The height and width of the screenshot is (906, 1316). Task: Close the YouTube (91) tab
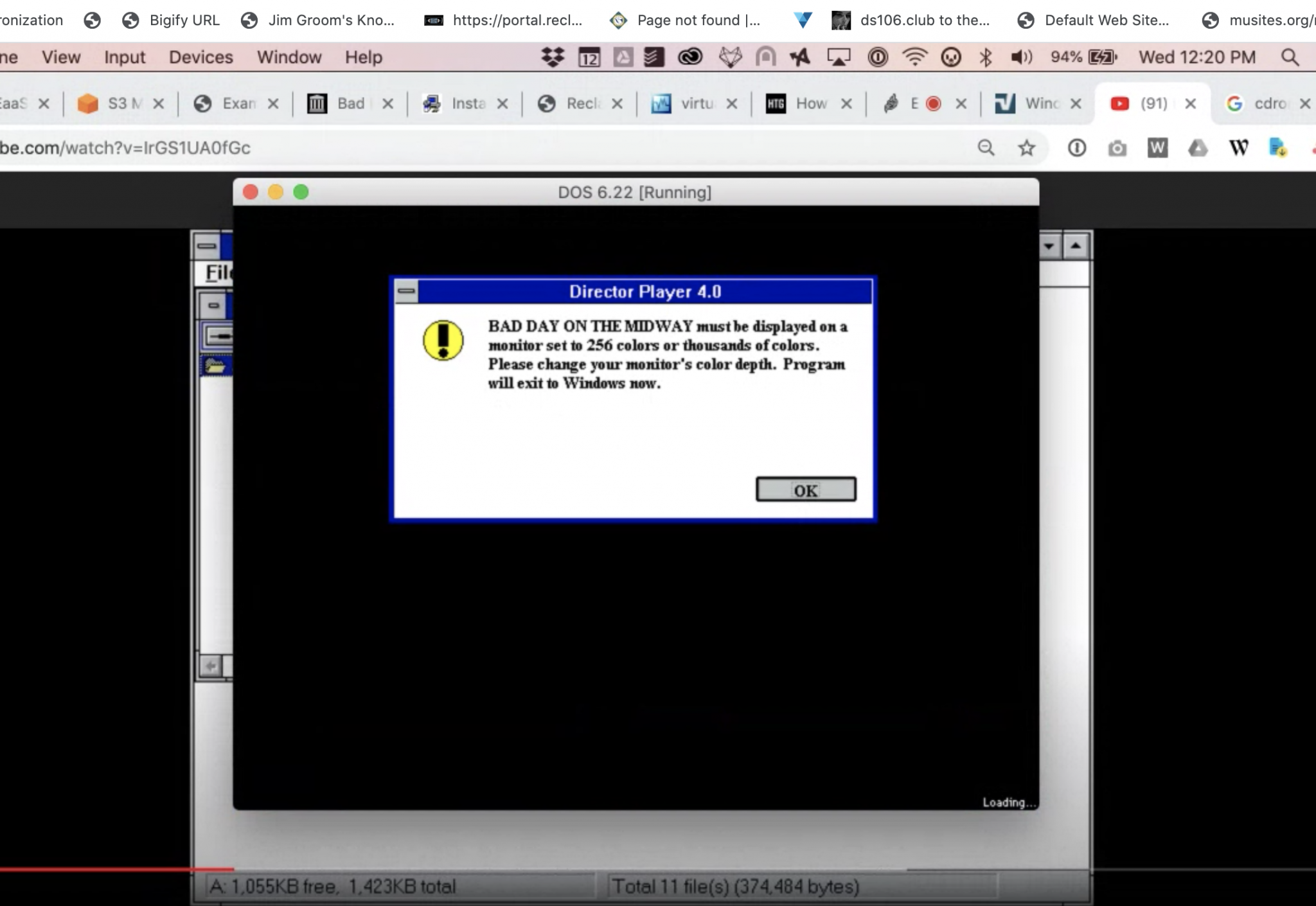point(1190,103)
